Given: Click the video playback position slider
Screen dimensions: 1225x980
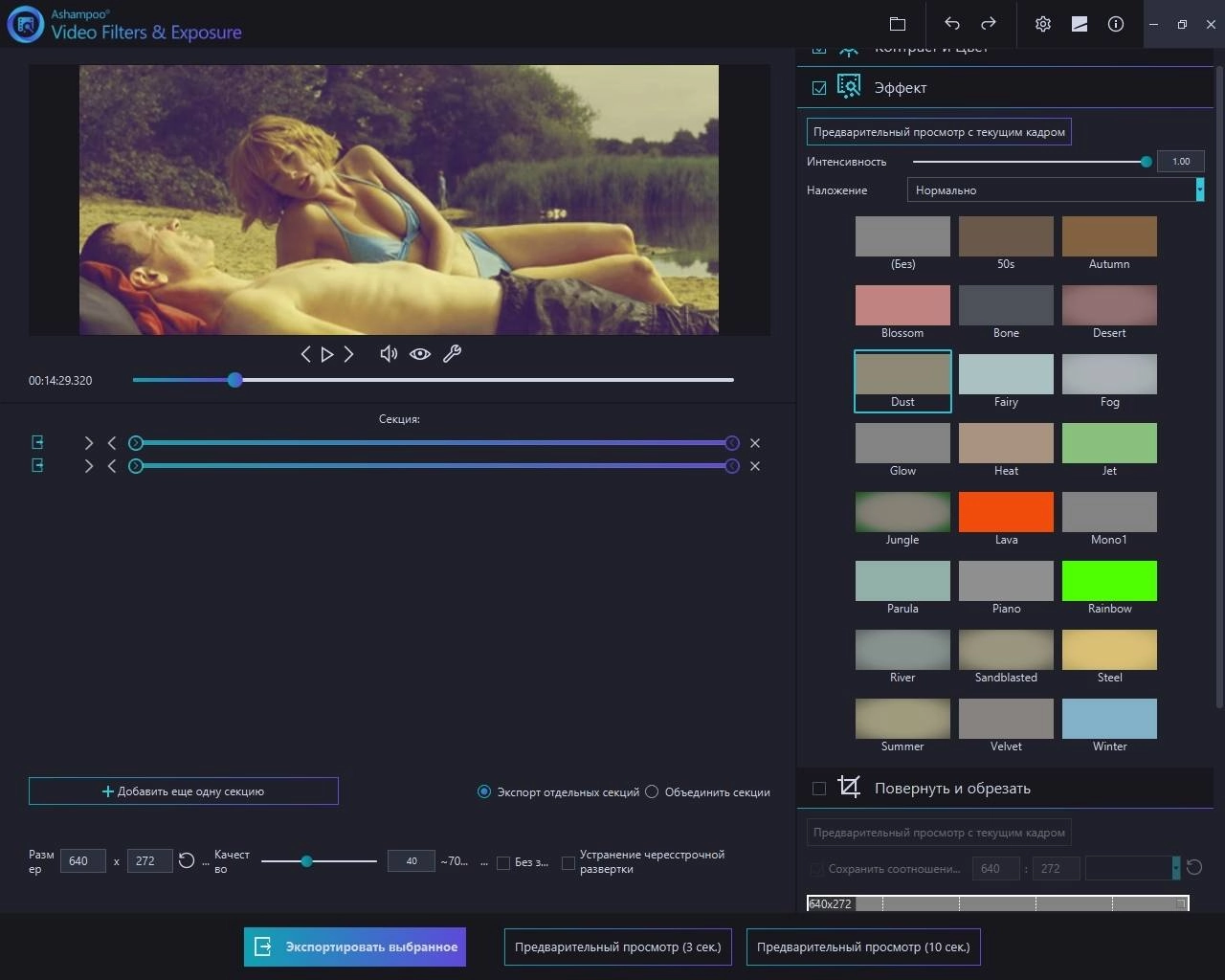Looking at the screenshot, I should 434,380.
